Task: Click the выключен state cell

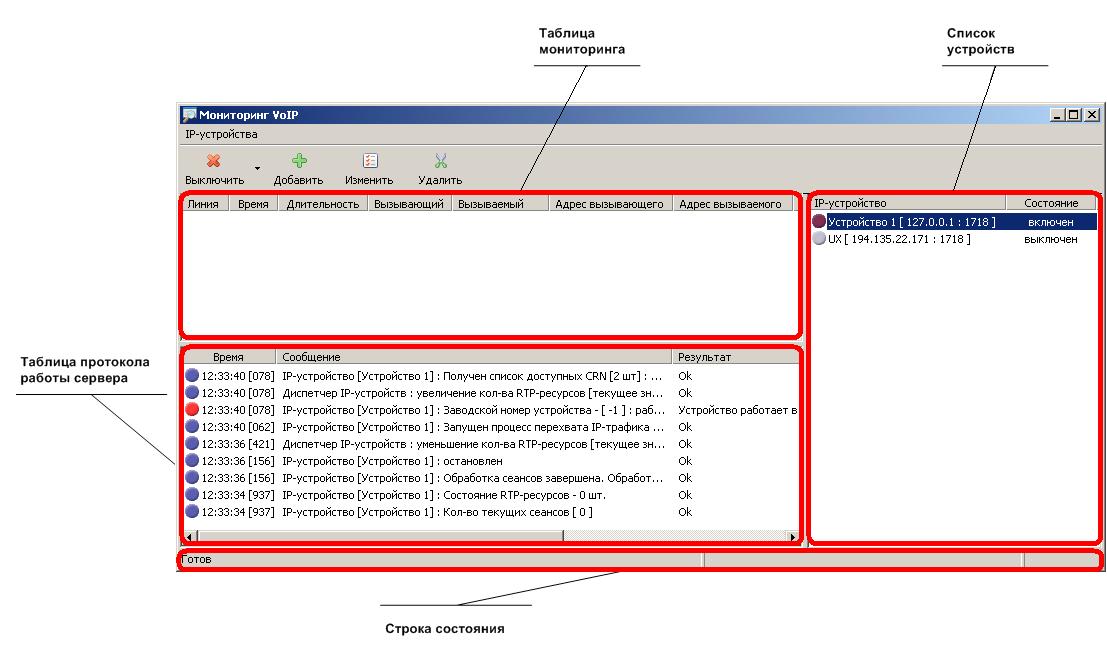Action: pos(1051,239)
